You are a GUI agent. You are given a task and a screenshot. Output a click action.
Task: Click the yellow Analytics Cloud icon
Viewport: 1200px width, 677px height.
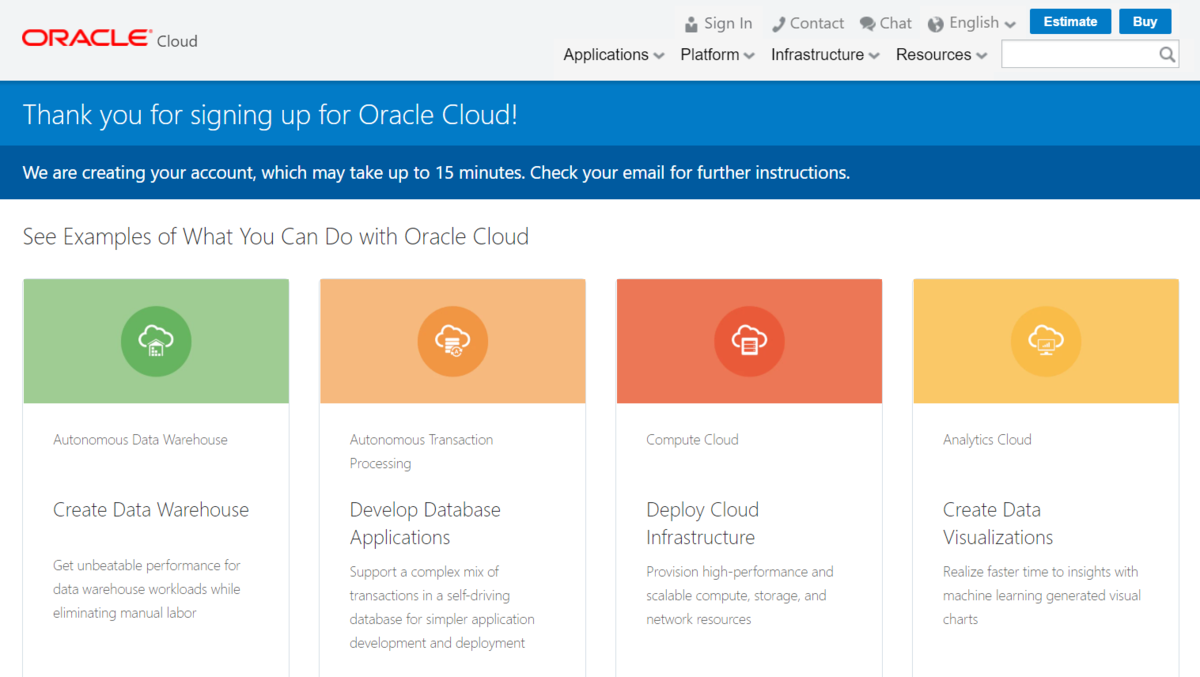pyautogui.click(x=1046, y=341)
